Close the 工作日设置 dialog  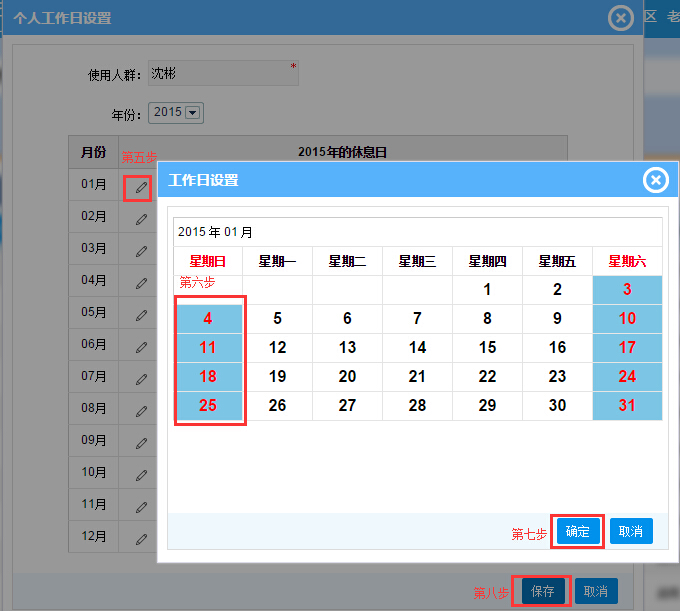tap(655, 180)
